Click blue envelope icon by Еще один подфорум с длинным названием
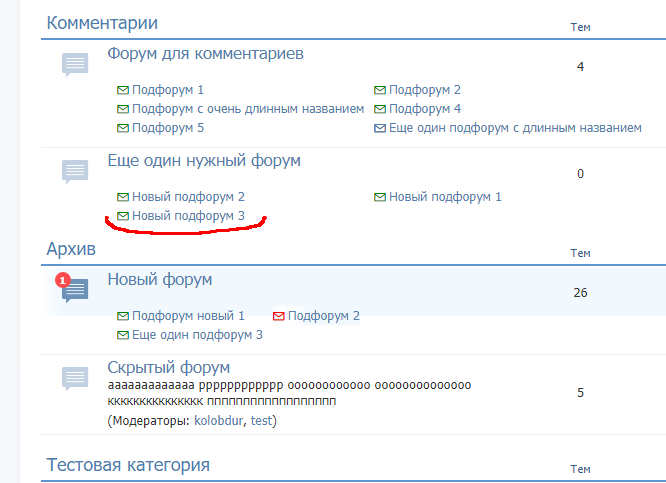The image size is (666, 483). 380,128
